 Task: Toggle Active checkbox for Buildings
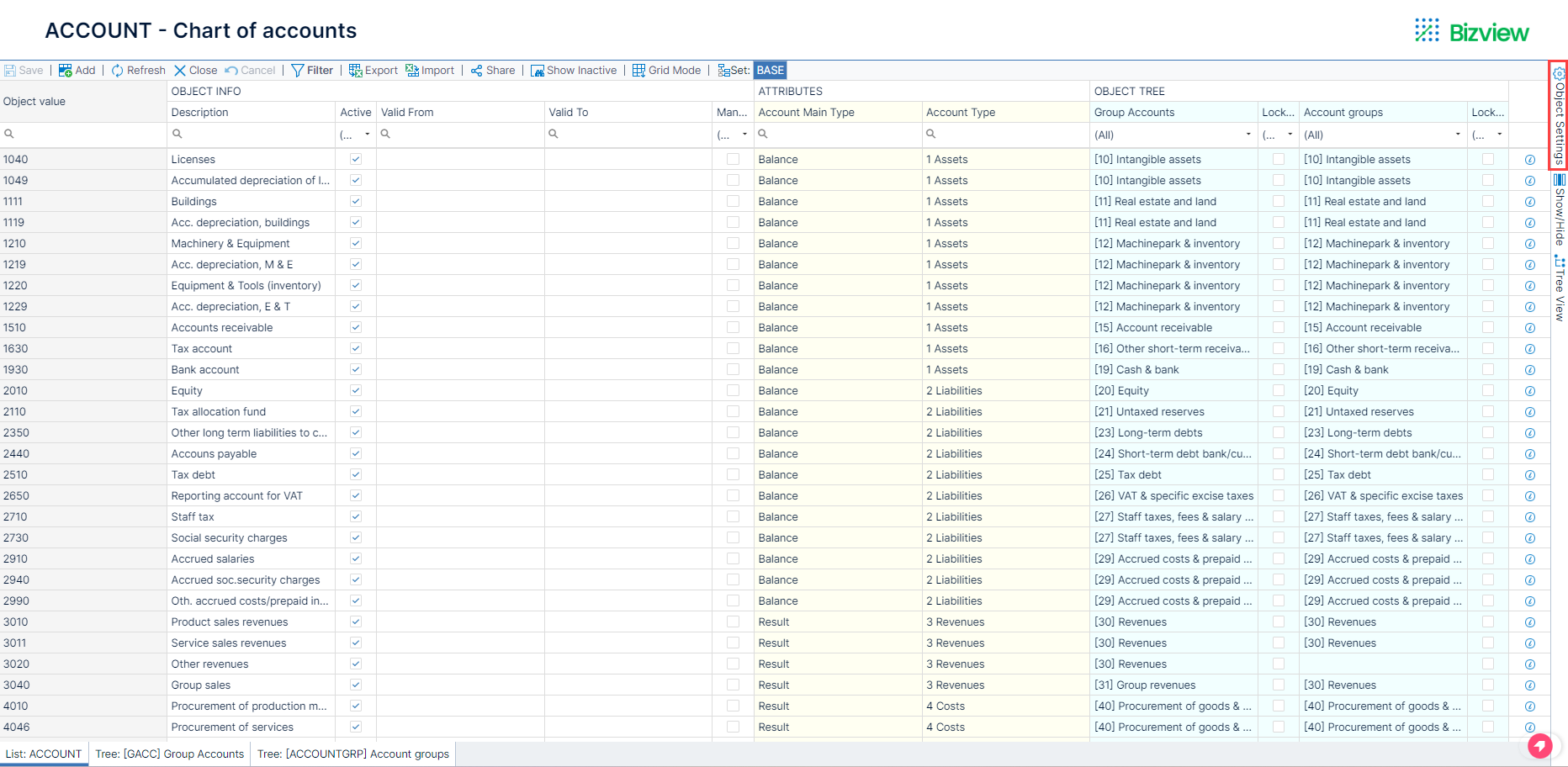point(356,201)
